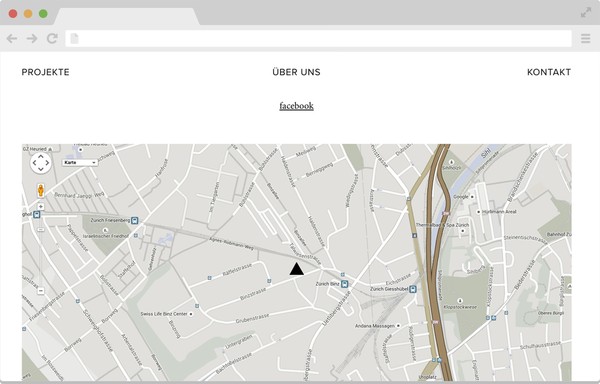
Task: Click the green maximize window button
Action: (x=43, y=14)
